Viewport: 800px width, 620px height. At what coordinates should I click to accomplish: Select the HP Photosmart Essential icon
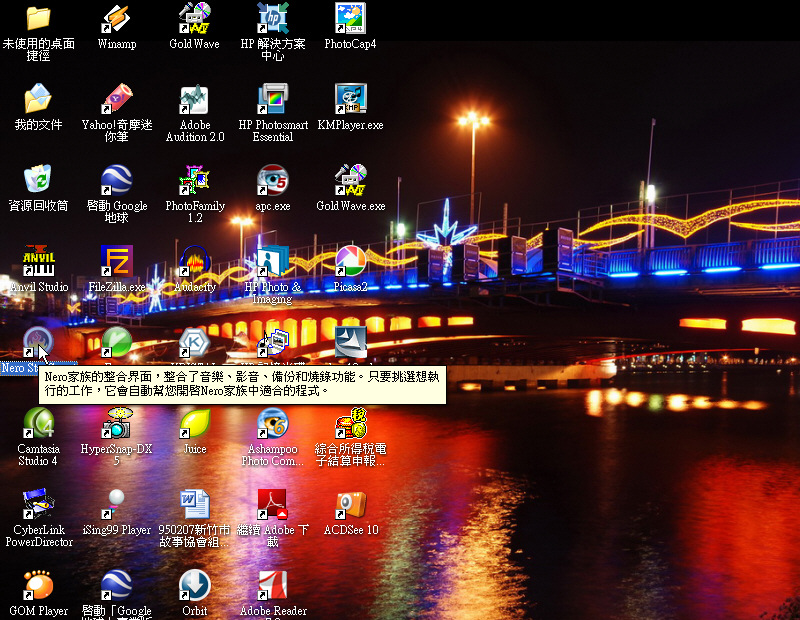pos(272,99)
